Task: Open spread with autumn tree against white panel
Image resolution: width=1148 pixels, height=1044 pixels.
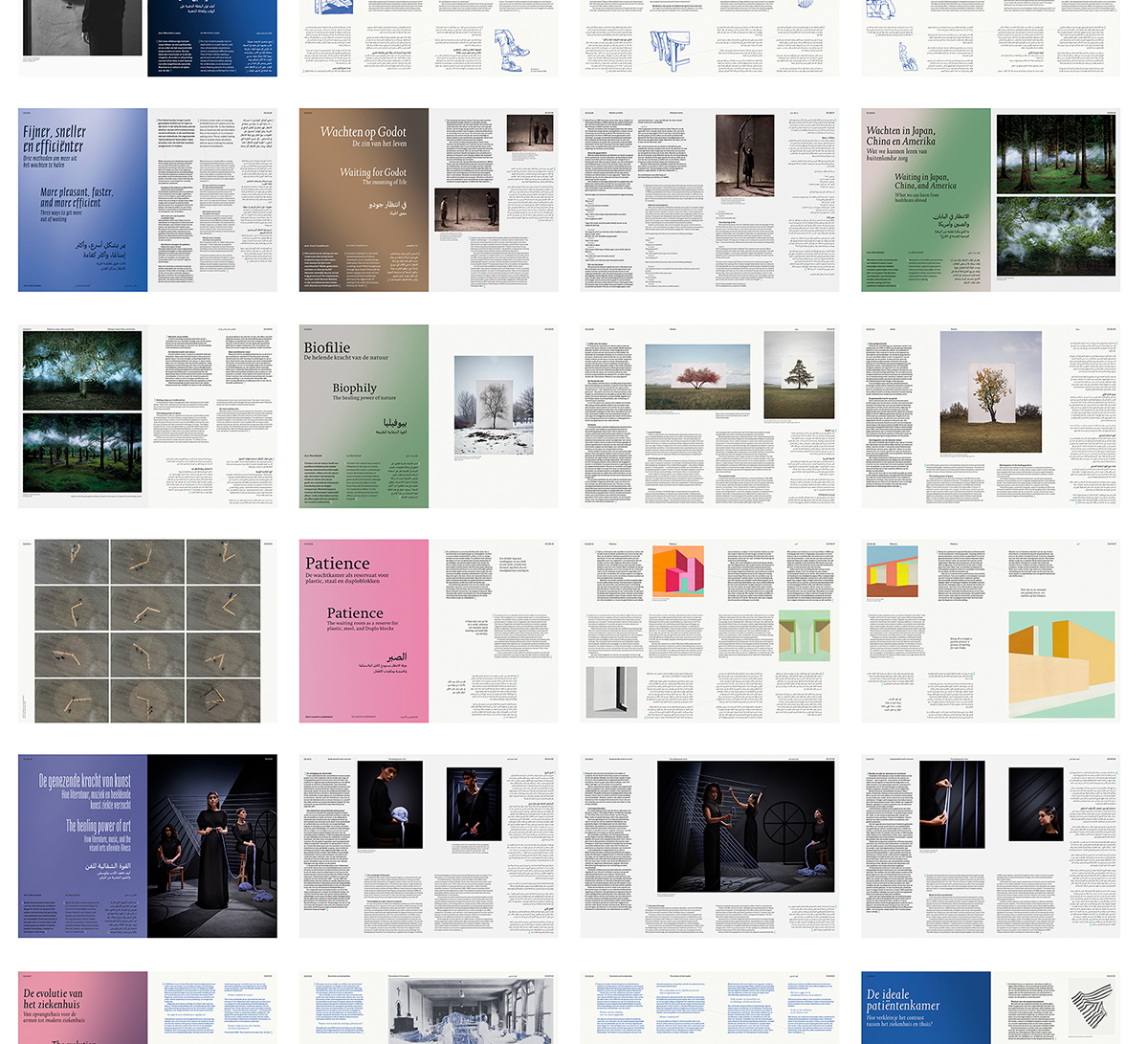Action: [990, 416]
